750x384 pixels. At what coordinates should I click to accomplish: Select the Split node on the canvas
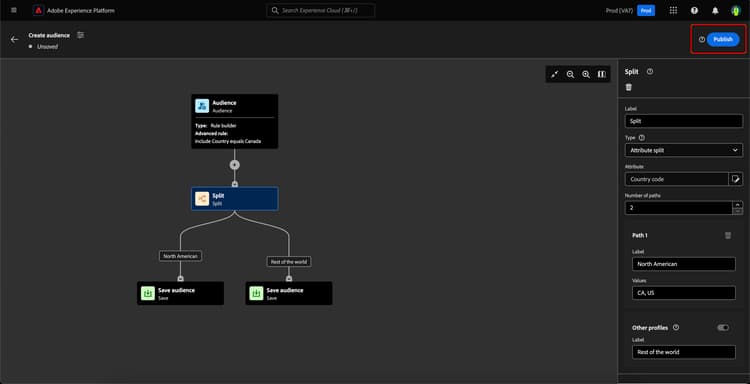[234, 199]
